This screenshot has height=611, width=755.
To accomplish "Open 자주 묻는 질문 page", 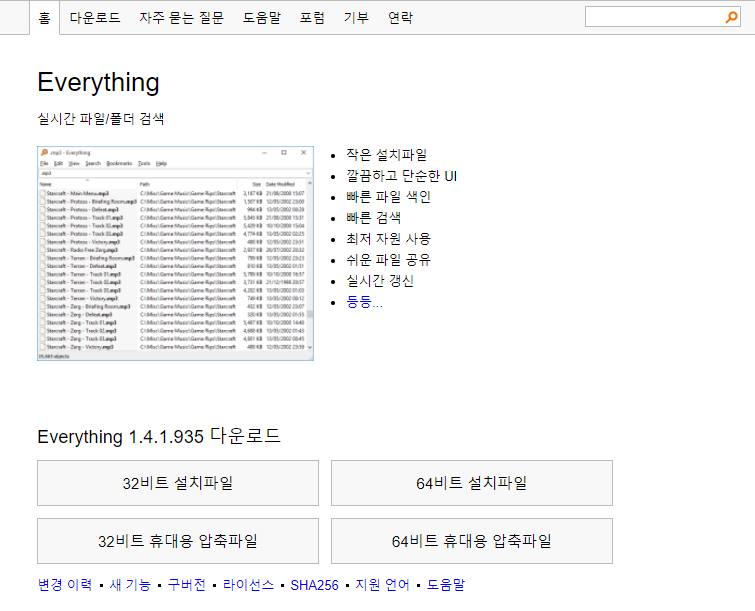I will click(182, 18).
